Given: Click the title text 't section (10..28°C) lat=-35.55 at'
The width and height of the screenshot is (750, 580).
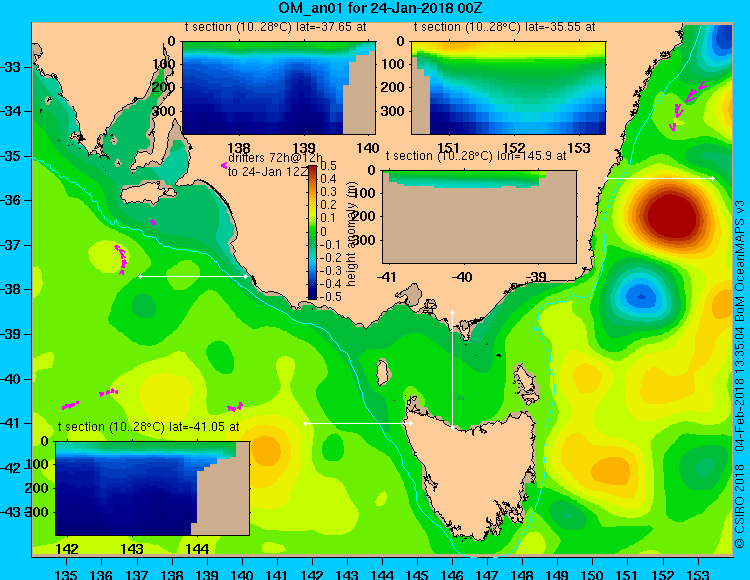Looking at the screenshot, I should [504, 27].
